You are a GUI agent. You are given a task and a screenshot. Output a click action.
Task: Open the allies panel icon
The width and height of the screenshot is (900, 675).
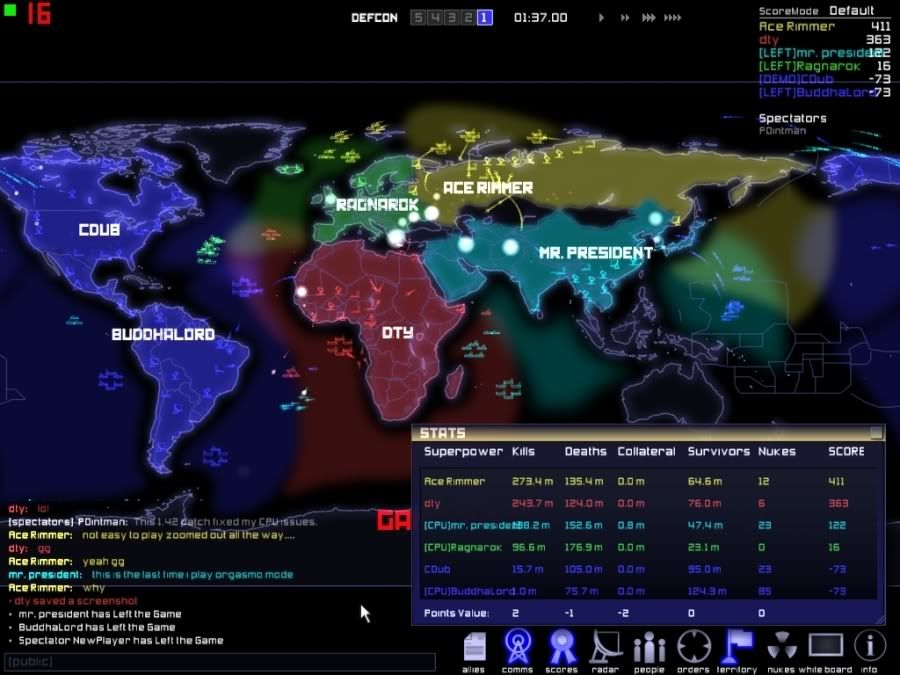pyautogui.click(x=474, y=647)
